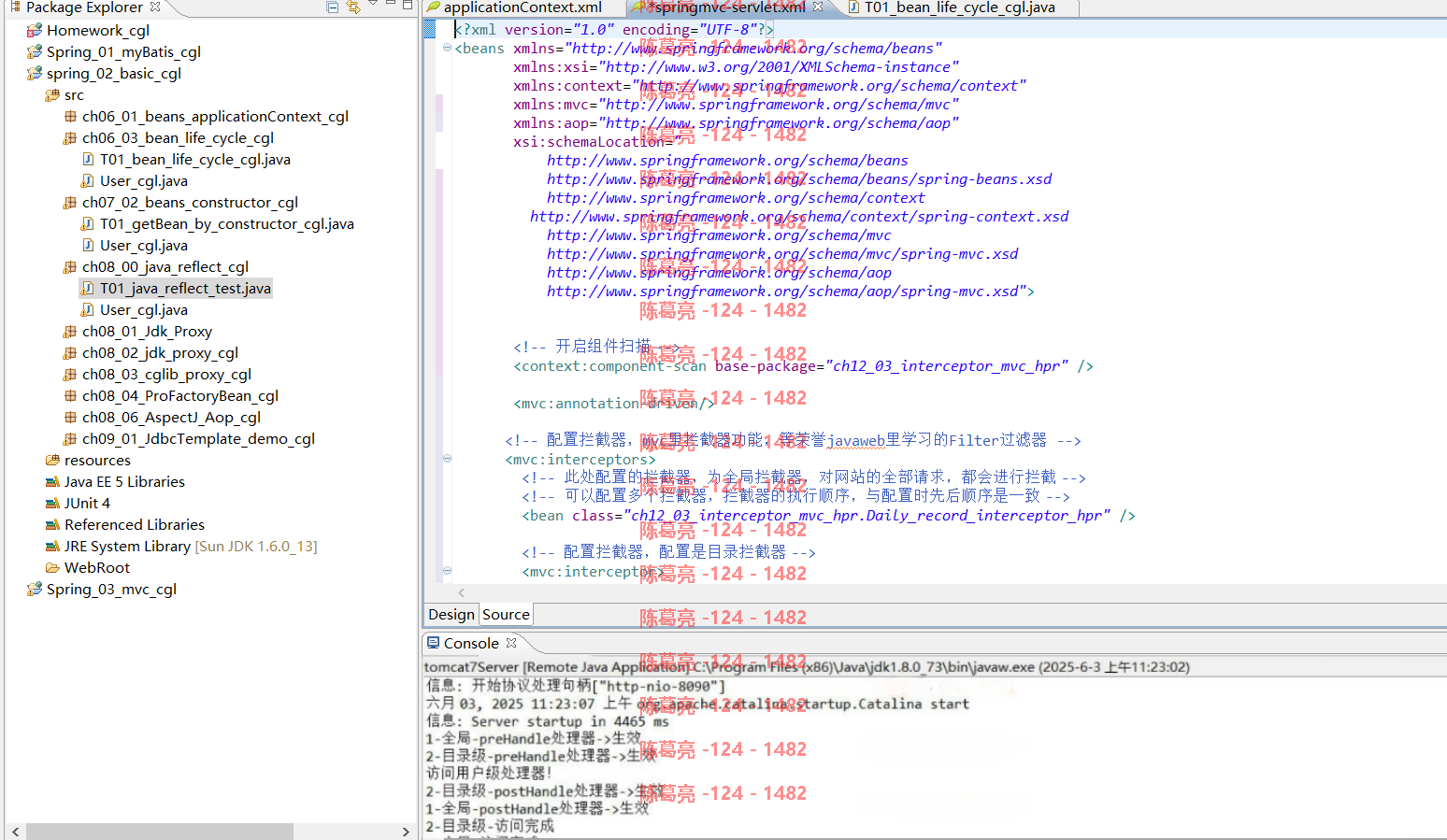1447x840 pixels.
Task: Select User_cgl.java under ch07_02_beans_constructor_cgl
Action: click(144, 245)
